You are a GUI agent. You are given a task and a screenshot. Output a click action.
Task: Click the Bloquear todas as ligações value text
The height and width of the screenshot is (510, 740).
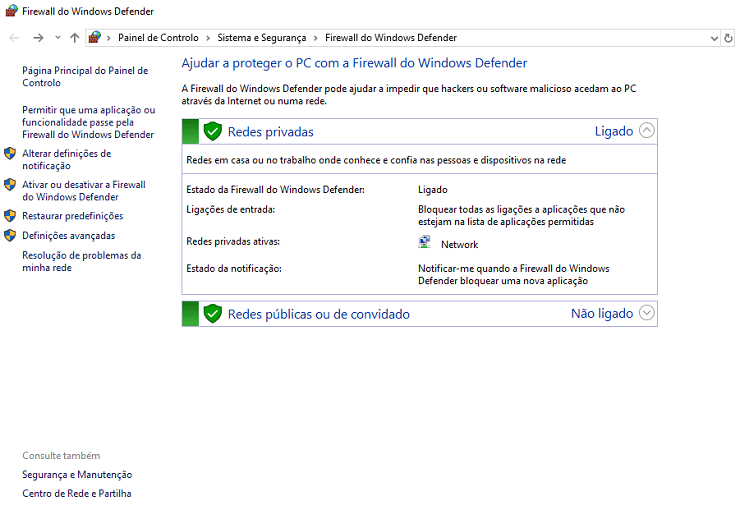(x=521, y=216)
